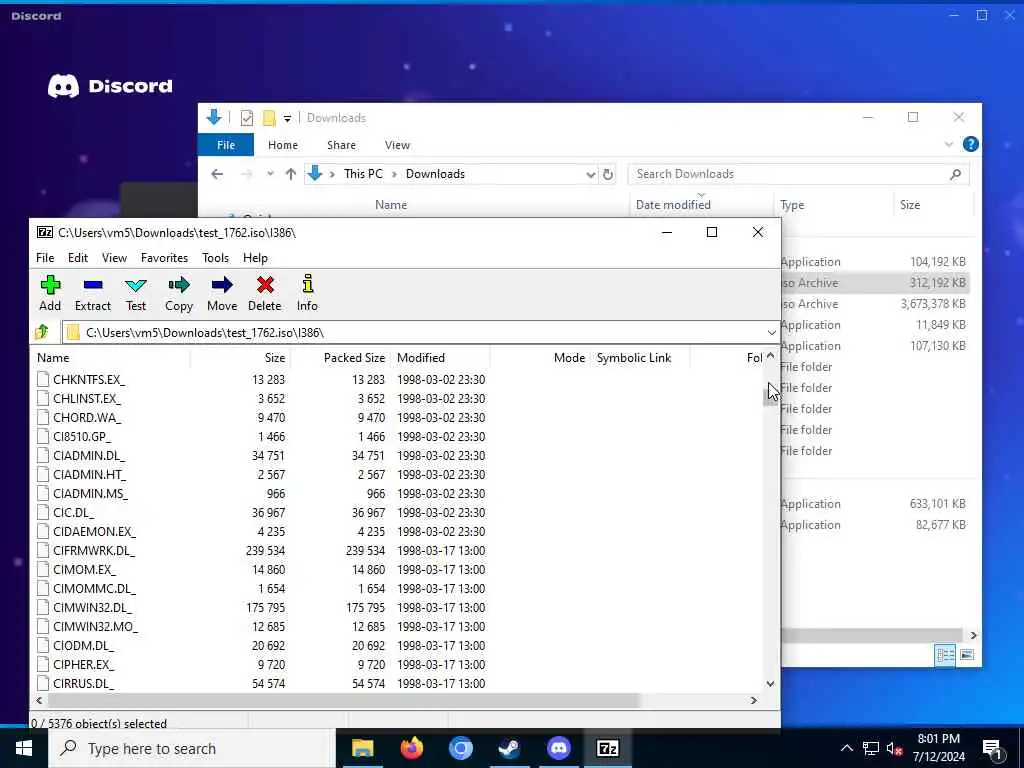Click the This PC breadcrumb in Explorer
The width and height of the screenshot is (1024, 768).
363,174
